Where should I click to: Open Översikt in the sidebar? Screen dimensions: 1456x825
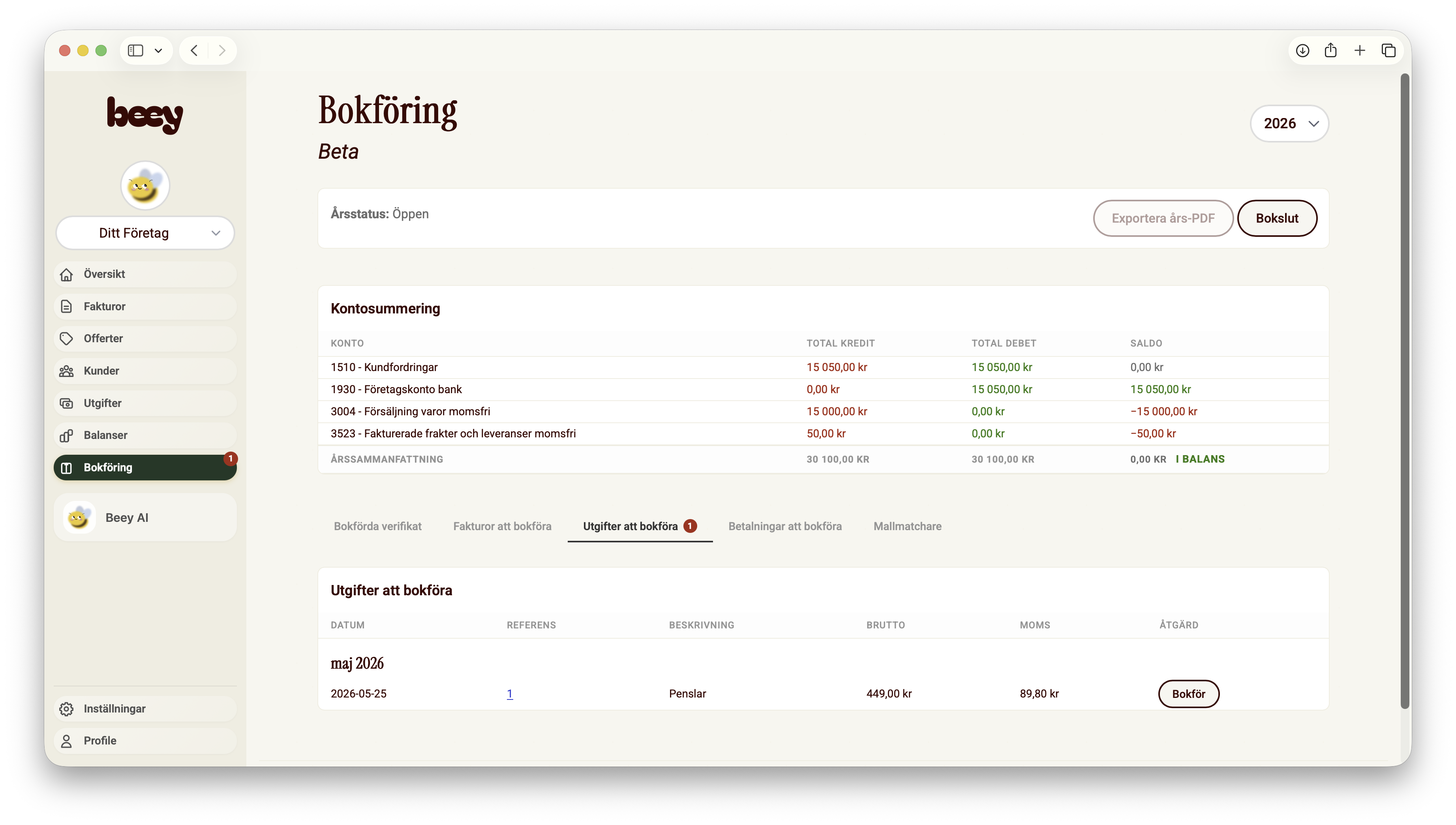[x=145, y=274]
